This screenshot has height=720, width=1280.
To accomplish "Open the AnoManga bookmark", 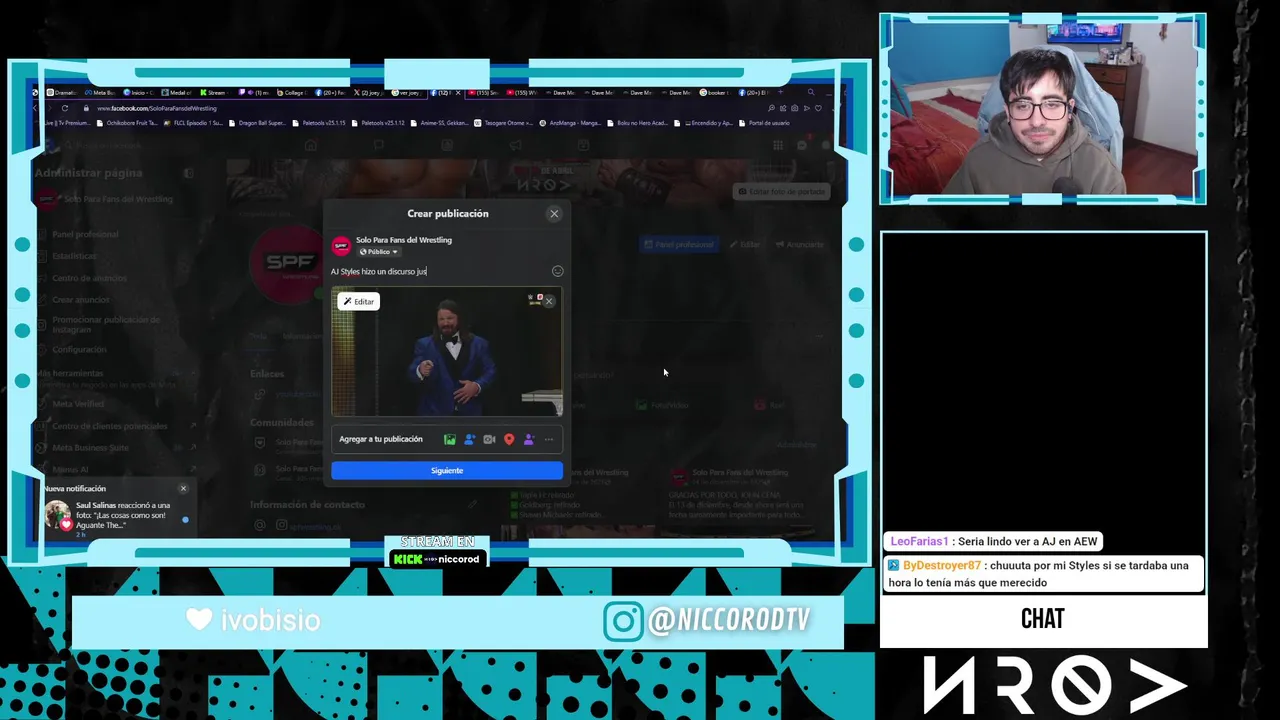I will 570,123.
